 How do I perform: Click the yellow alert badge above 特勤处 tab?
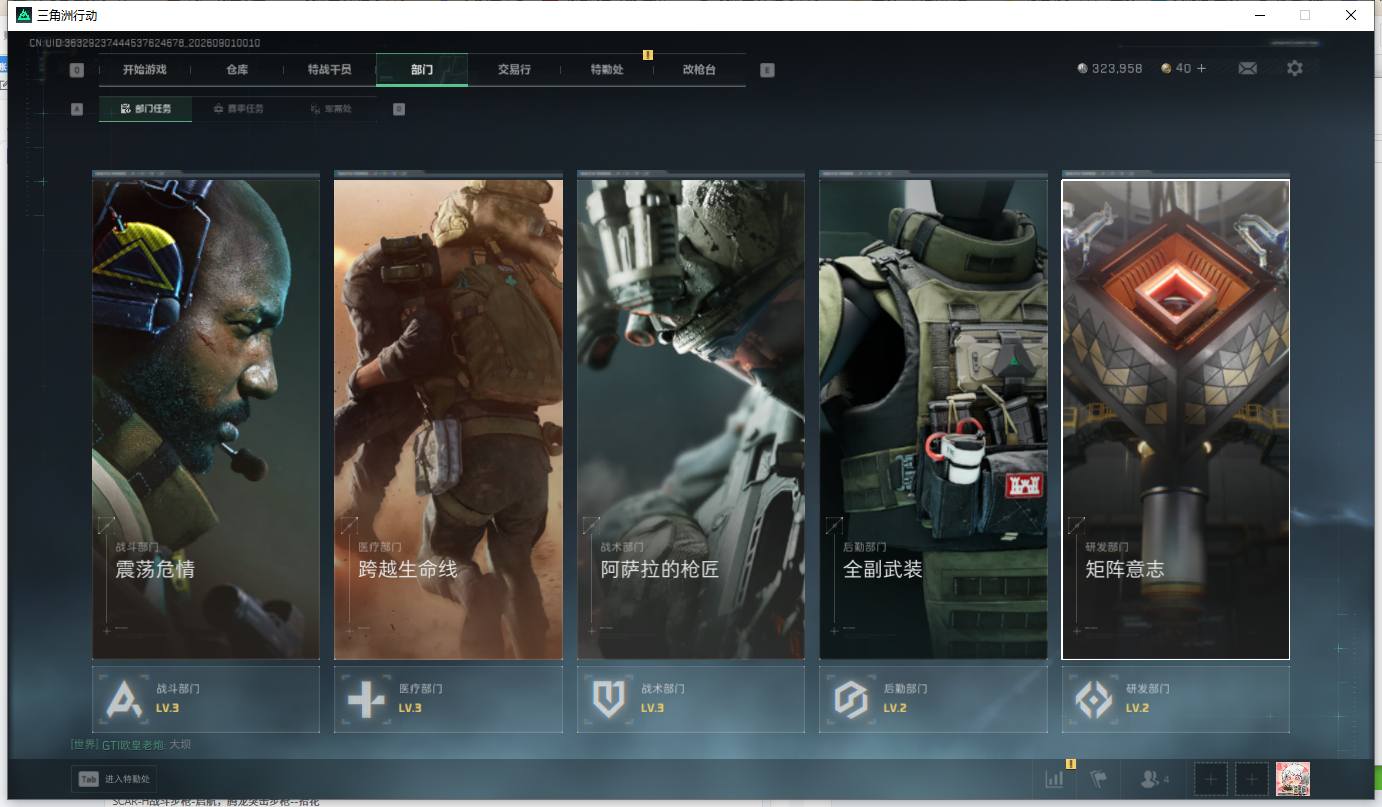pos(648,55)
